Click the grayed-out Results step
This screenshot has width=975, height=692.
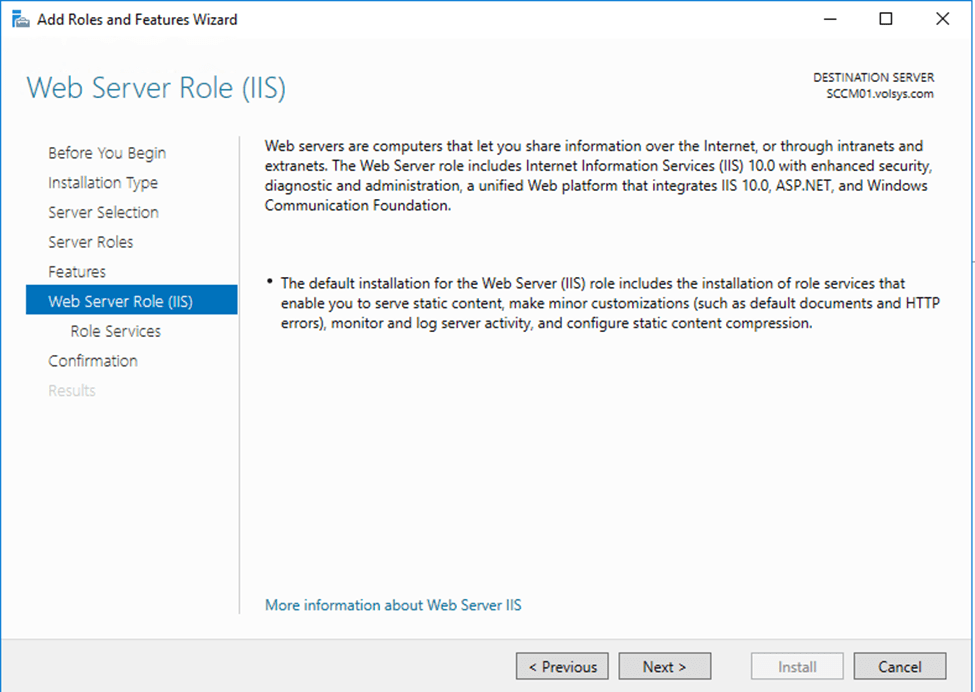(x=71, y=390)
